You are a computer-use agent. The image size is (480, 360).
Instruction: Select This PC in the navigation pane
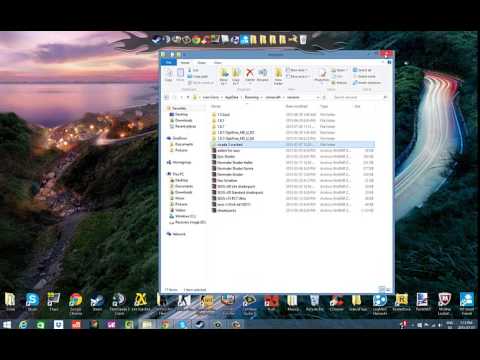pos(176,174)
